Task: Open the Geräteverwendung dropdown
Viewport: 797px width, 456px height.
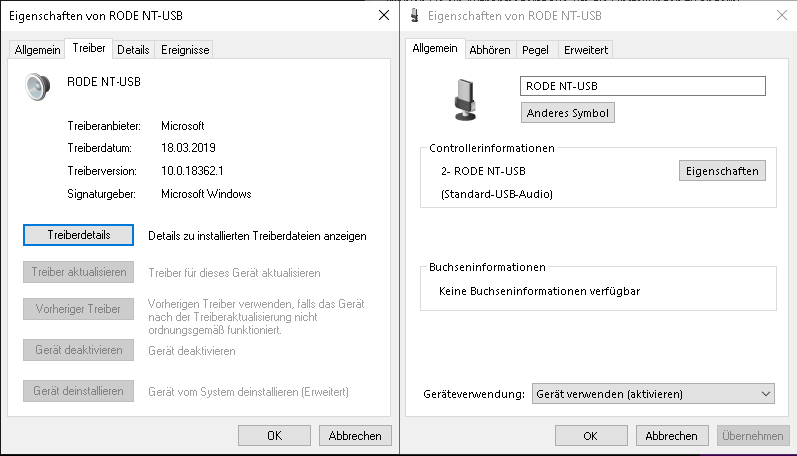Action: pyautogui.click(x=653, y=394)
